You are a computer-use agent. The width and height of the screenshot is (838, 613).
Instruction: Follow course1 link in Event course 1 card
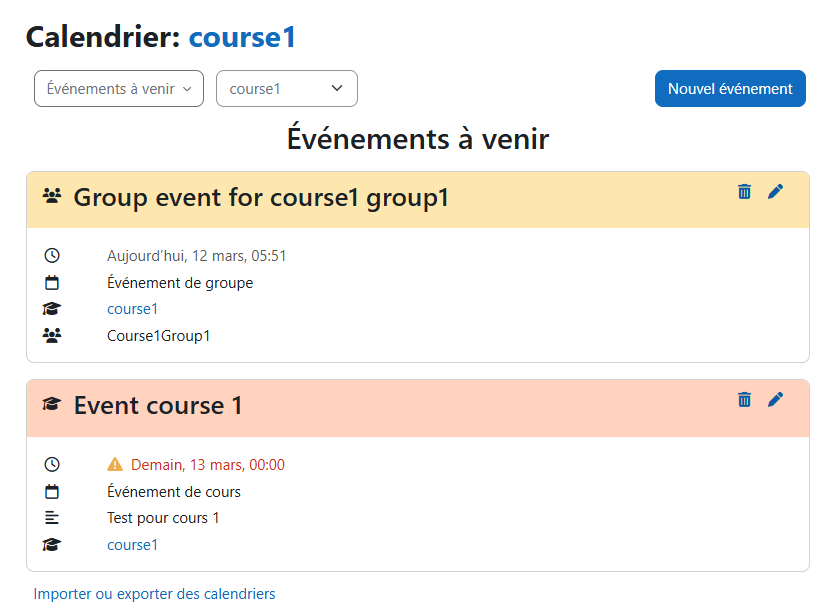(x=133, y=545)
